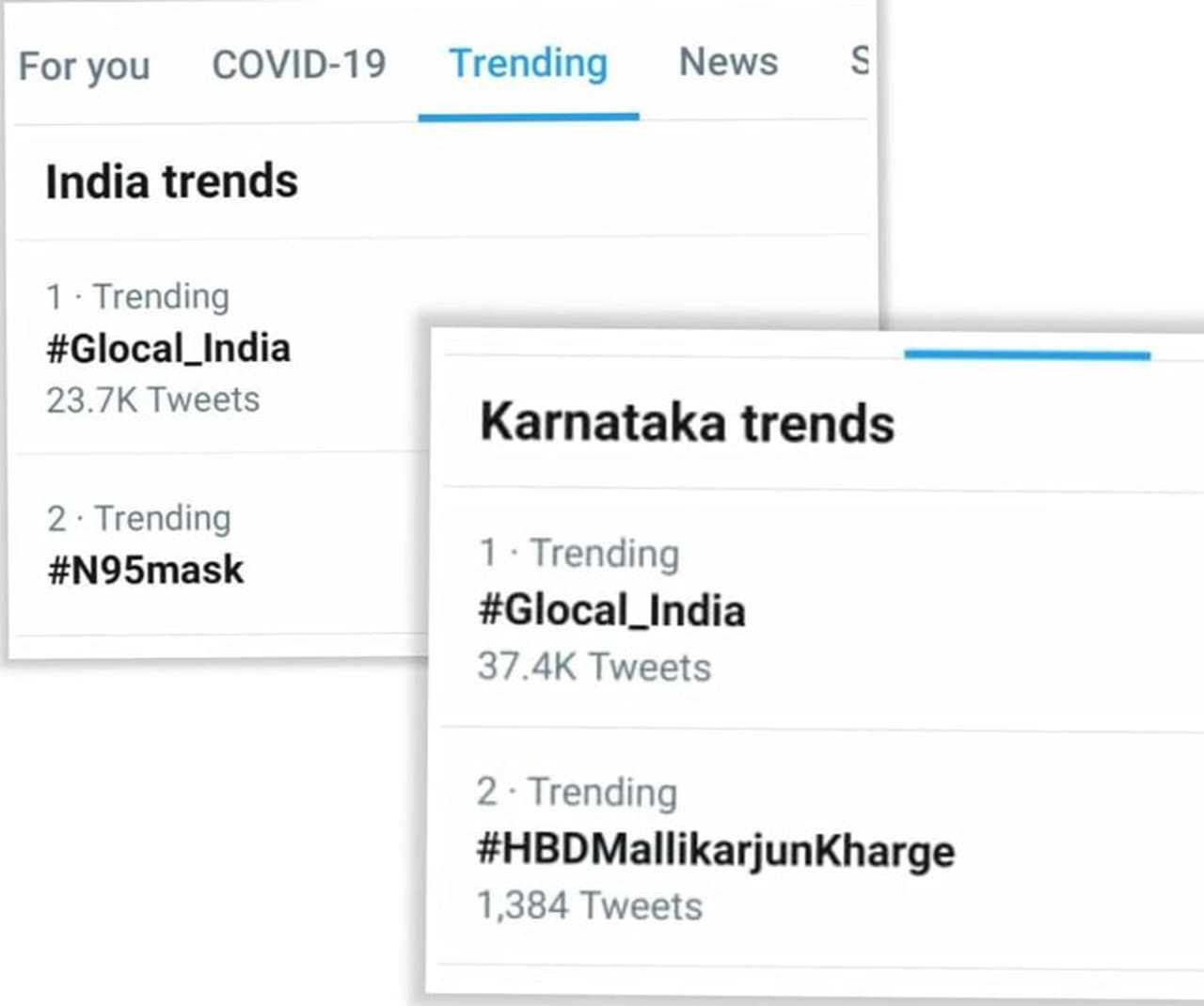
Task: Switch to the COVID-19 tab
Action: pos(298,65)
